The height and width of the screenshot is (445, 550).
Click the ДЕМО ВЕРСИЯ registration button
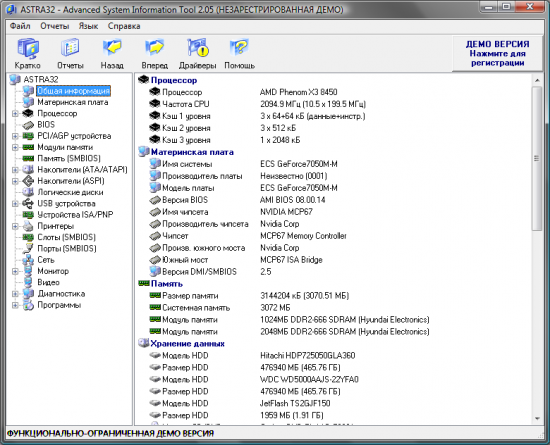[x=497, y=53]
